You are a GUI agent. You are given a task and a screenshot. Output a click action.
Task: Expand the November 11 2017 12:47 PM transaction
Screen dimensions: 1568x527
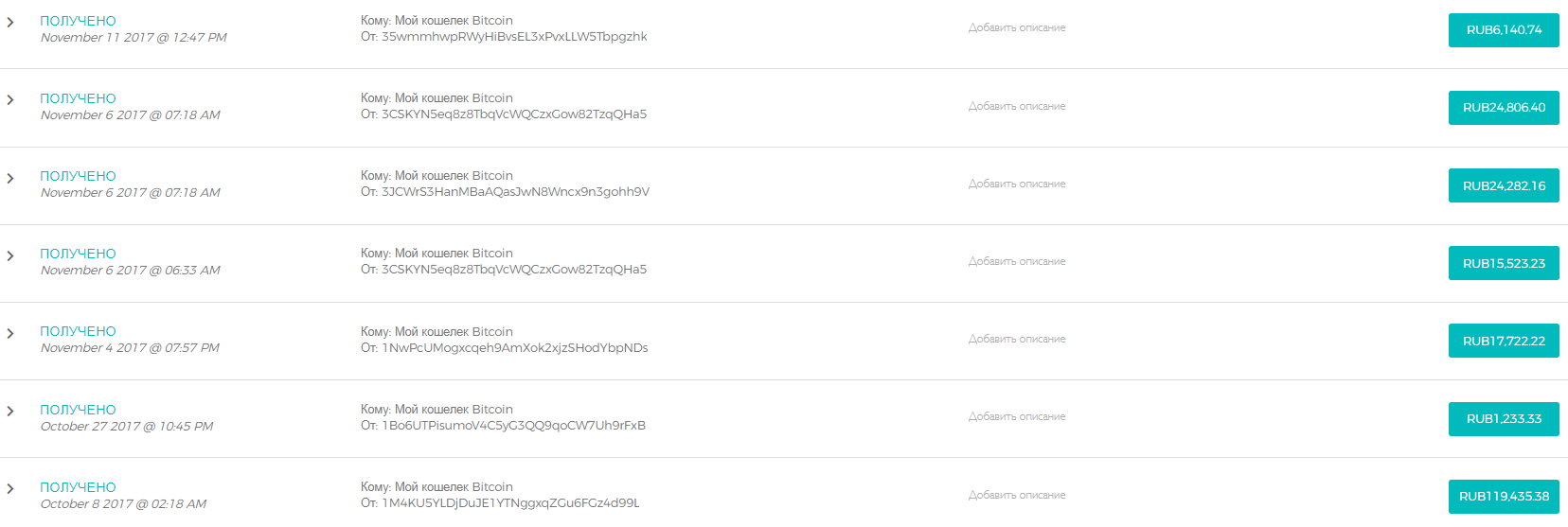click(x=10, y=22)
